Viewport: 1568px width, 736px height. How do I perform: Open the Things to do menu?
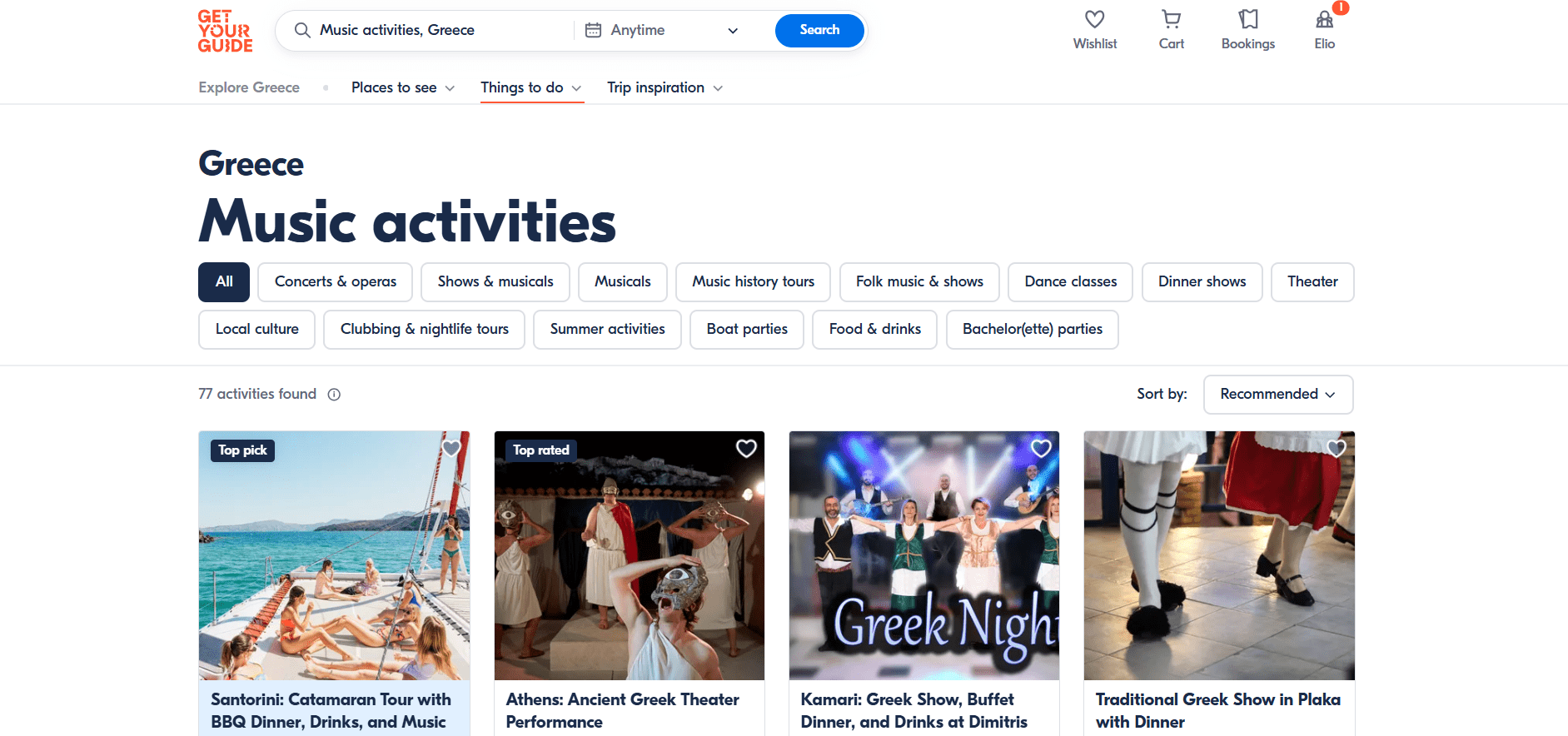click(531, 87)
